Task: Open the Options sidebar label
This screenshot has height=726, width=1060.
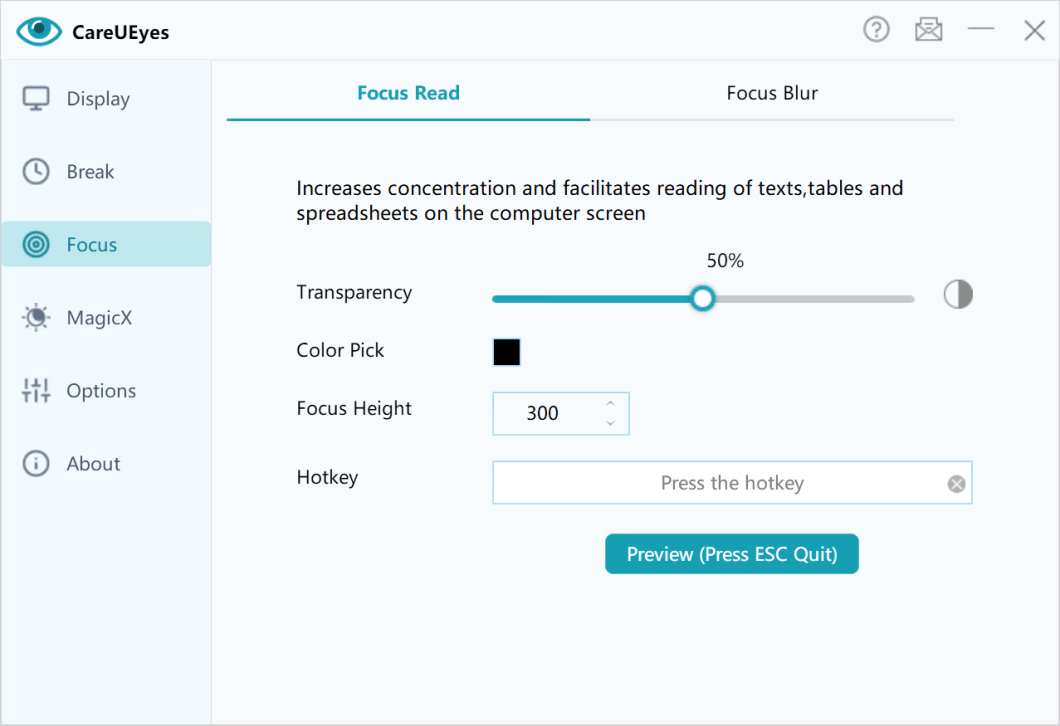Action: (x=101, y=391)
